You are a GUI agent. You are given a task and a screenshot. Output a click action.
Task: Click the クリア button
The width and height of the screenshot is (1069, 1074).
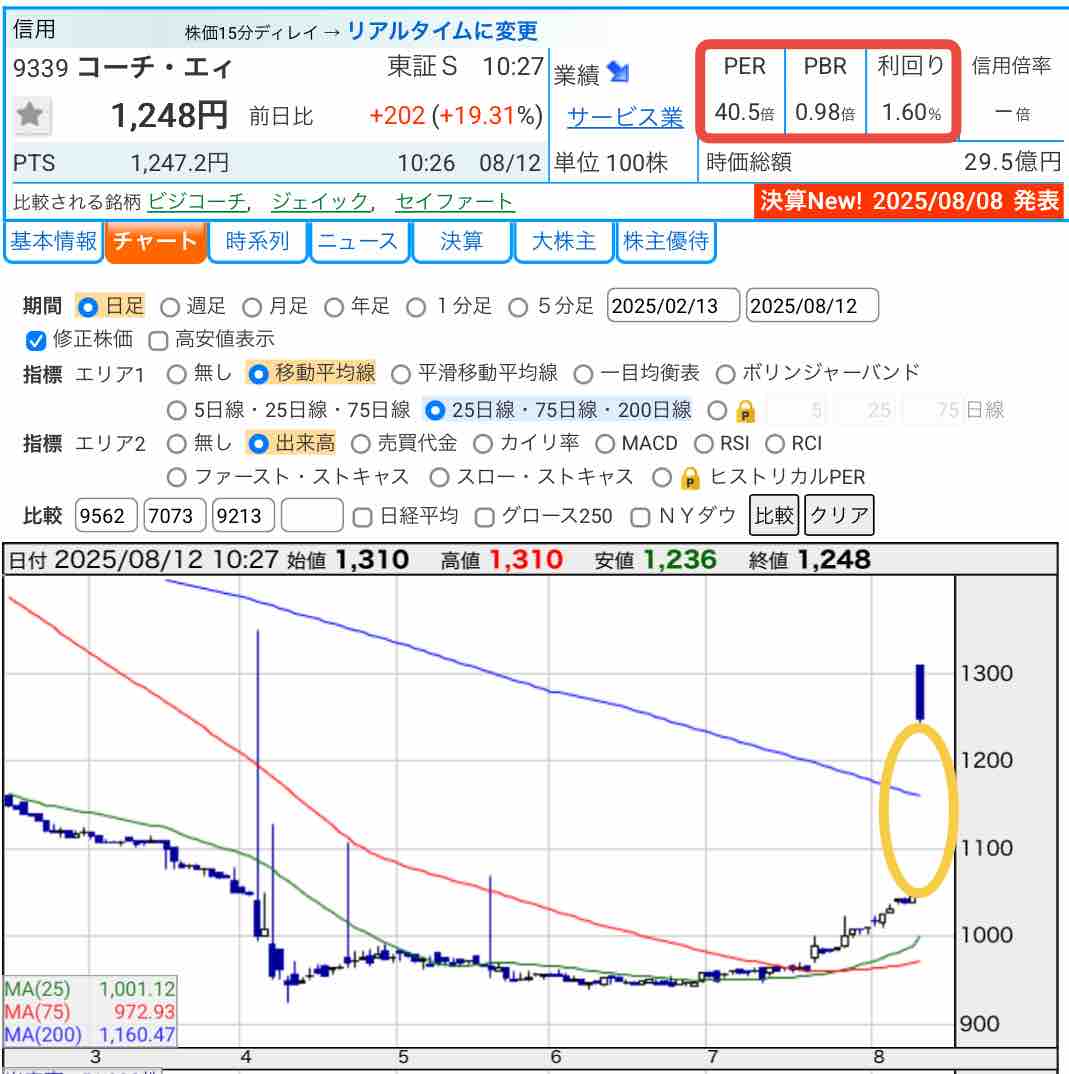pyautogui.click(x=839, y=515)
